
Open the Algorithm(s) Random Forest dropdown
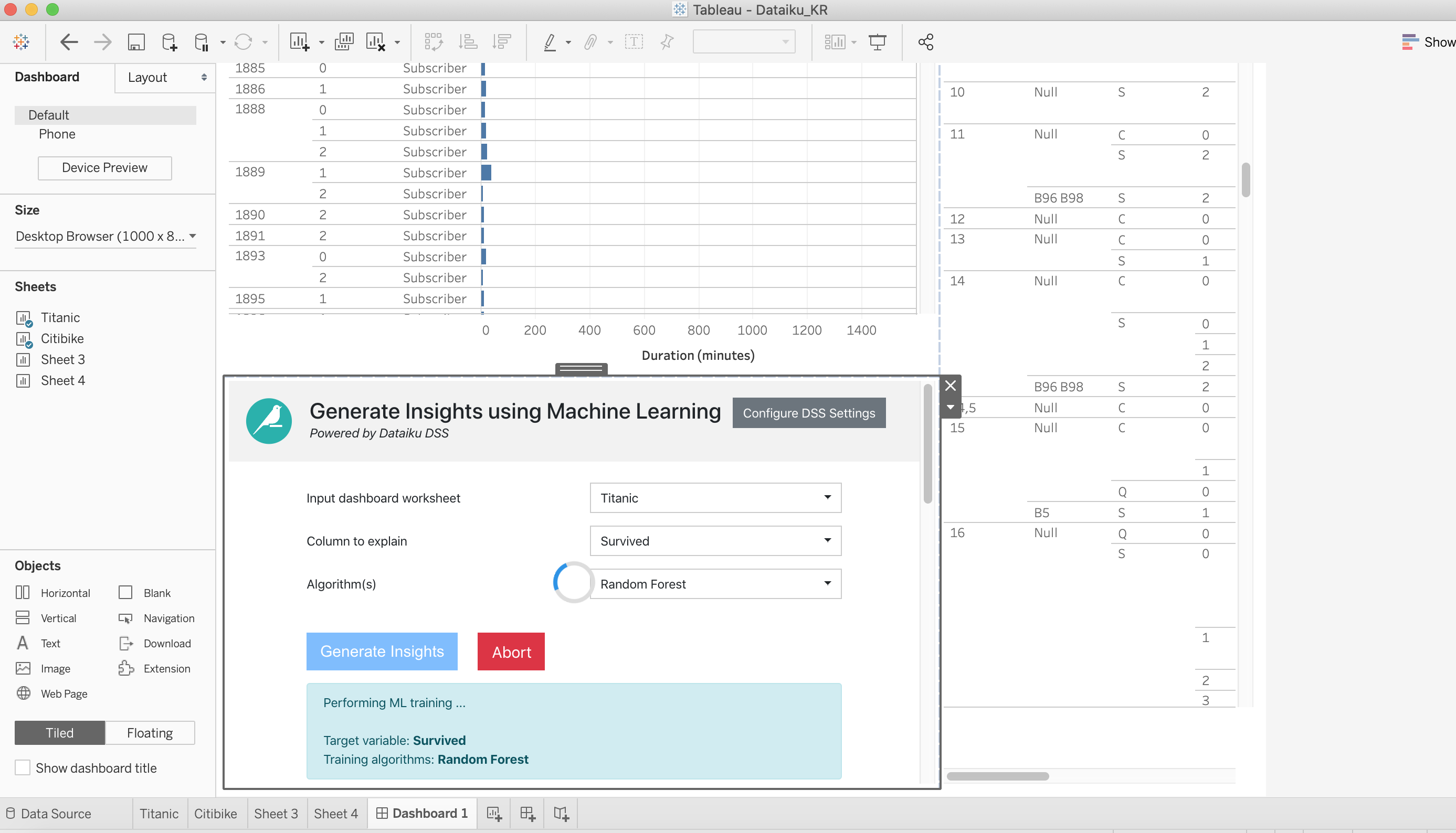[x=715, y=583]
